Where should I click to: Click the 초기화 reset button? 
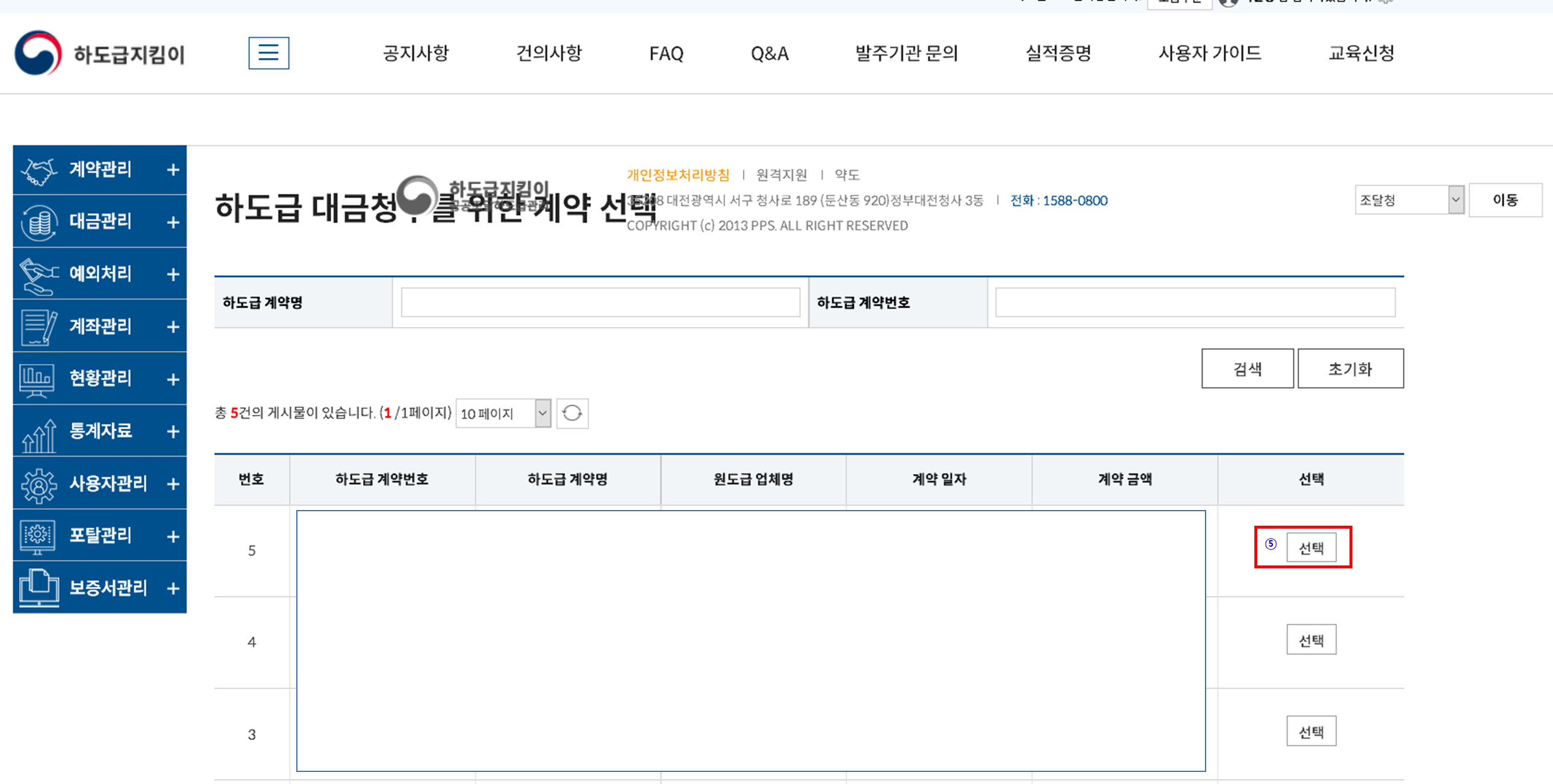click(x=1350, y=369)
